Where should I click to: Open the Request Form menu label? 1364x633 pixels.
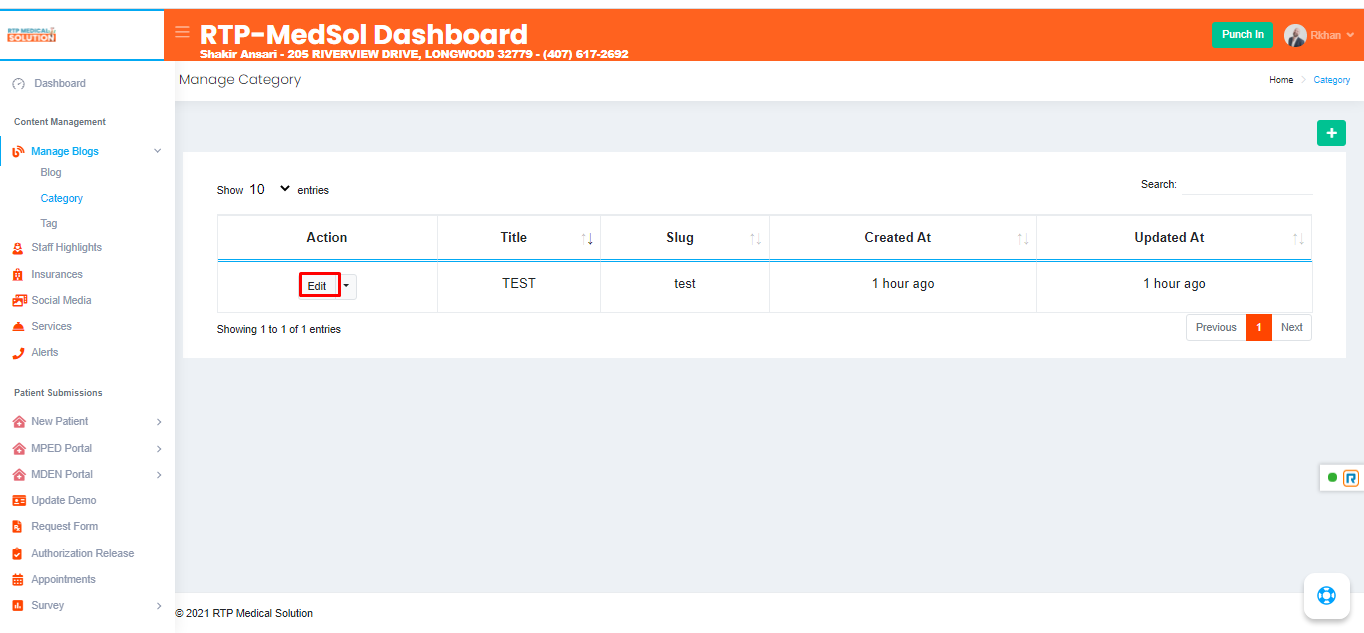65,527
